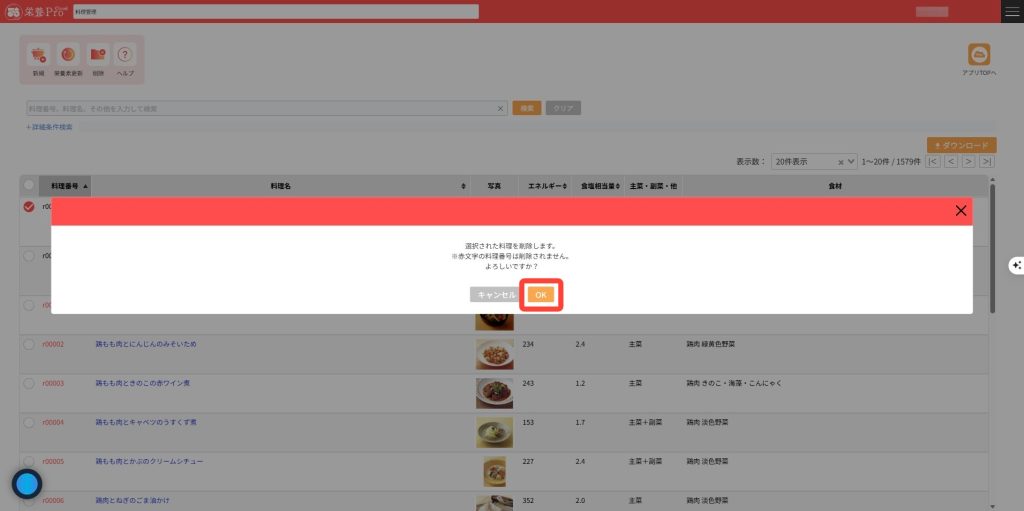Expand the 詳細条件検索 advanced search section
The height and width of the screenshot is (511, 1024).
coord(49,127)
